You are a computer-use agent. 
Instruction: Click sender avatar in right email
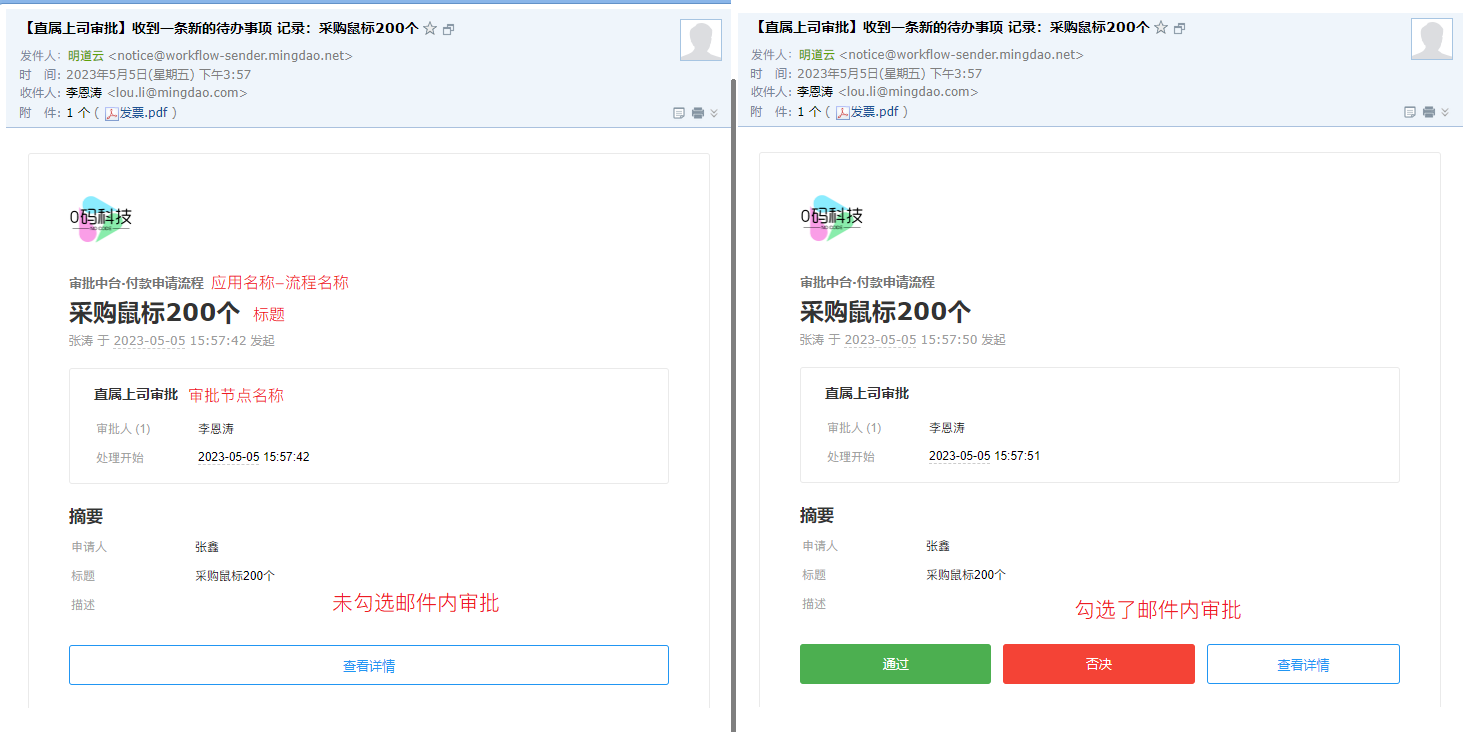pos(1431,39)
